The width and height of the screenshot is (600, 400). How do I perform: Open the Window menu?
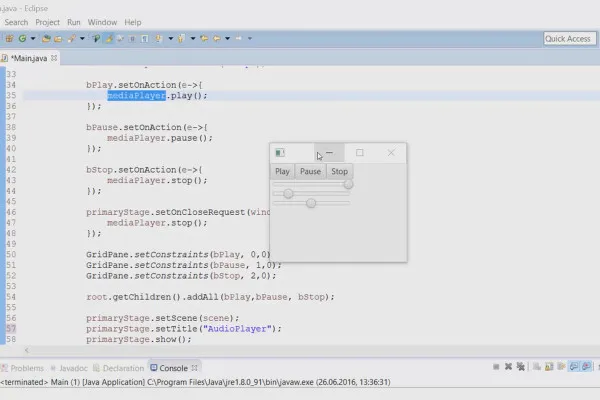coord(102,22)
